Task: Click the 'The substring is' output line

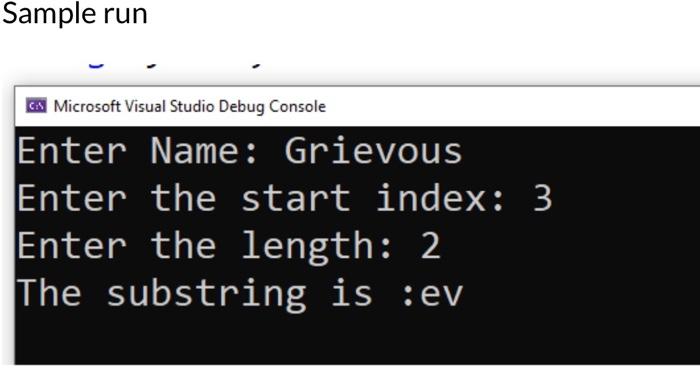Action: [240, 294]
